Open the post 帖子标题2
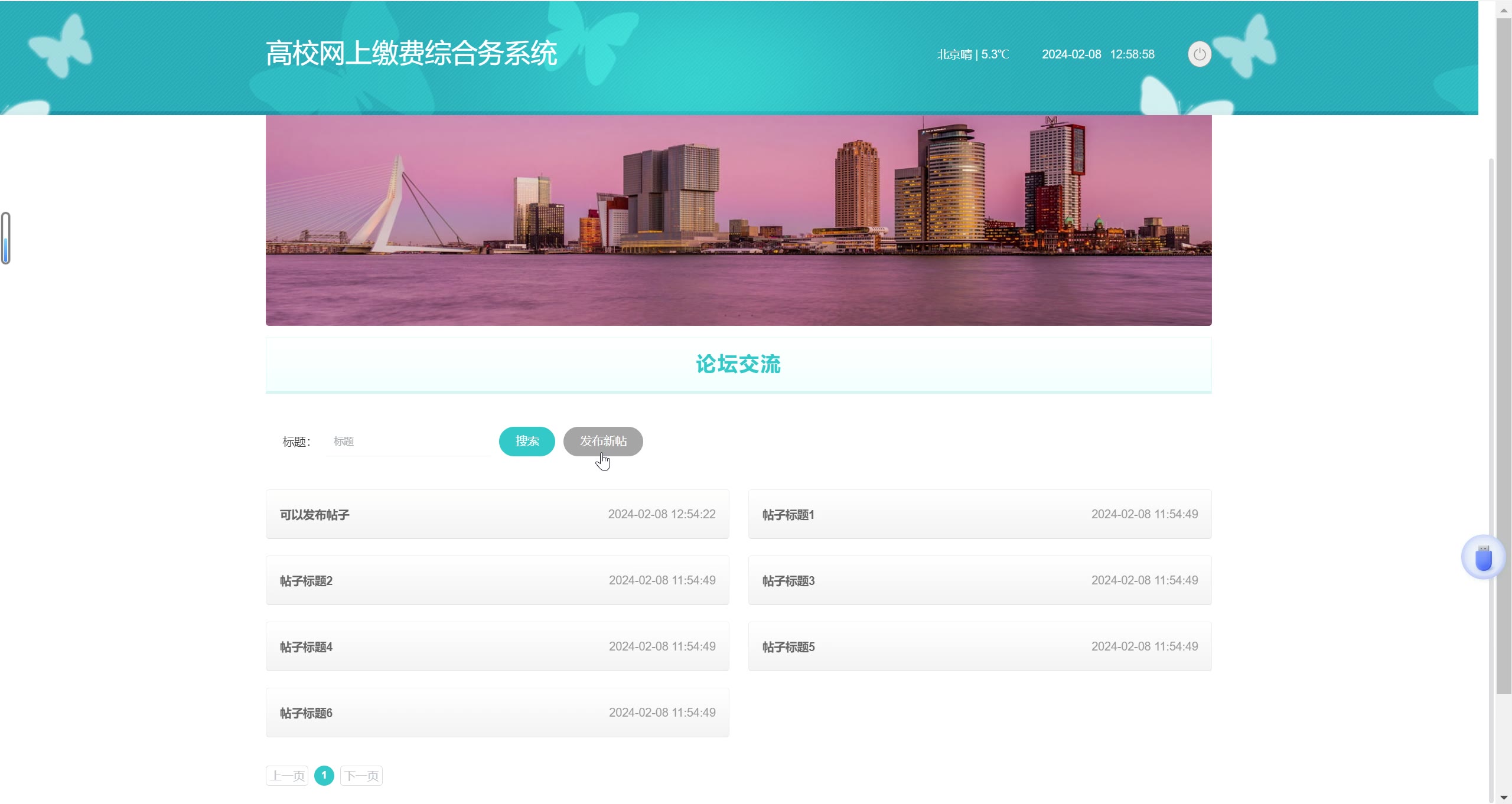 pos(497,580)
